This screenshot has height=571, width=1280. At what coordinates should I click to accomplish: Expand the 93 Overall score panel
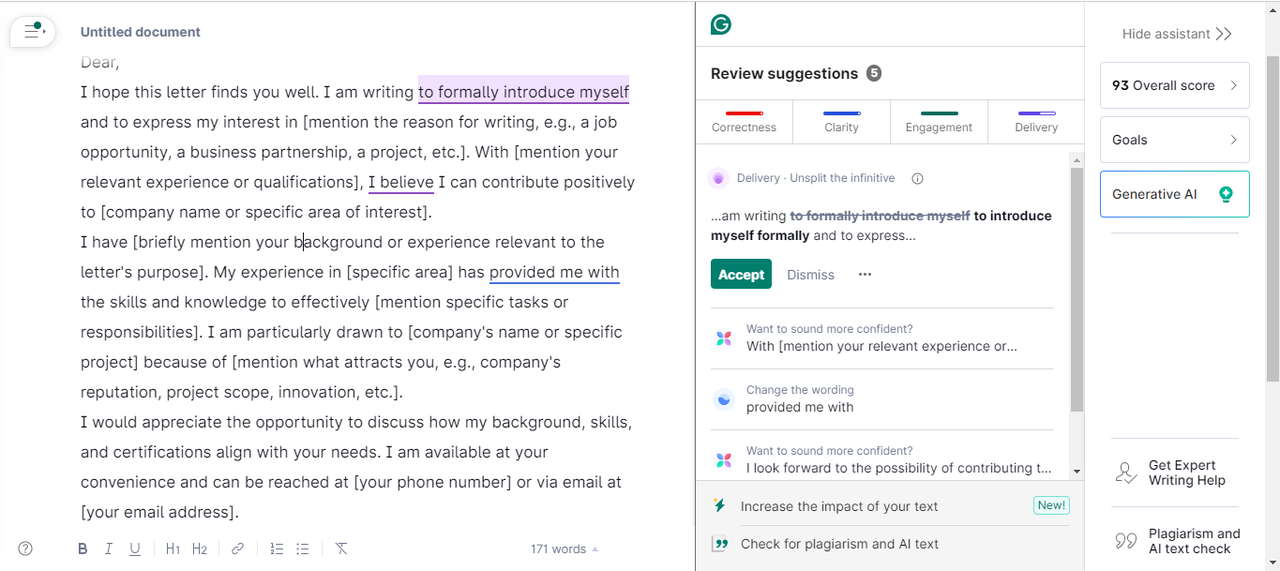pos(1174,86)
